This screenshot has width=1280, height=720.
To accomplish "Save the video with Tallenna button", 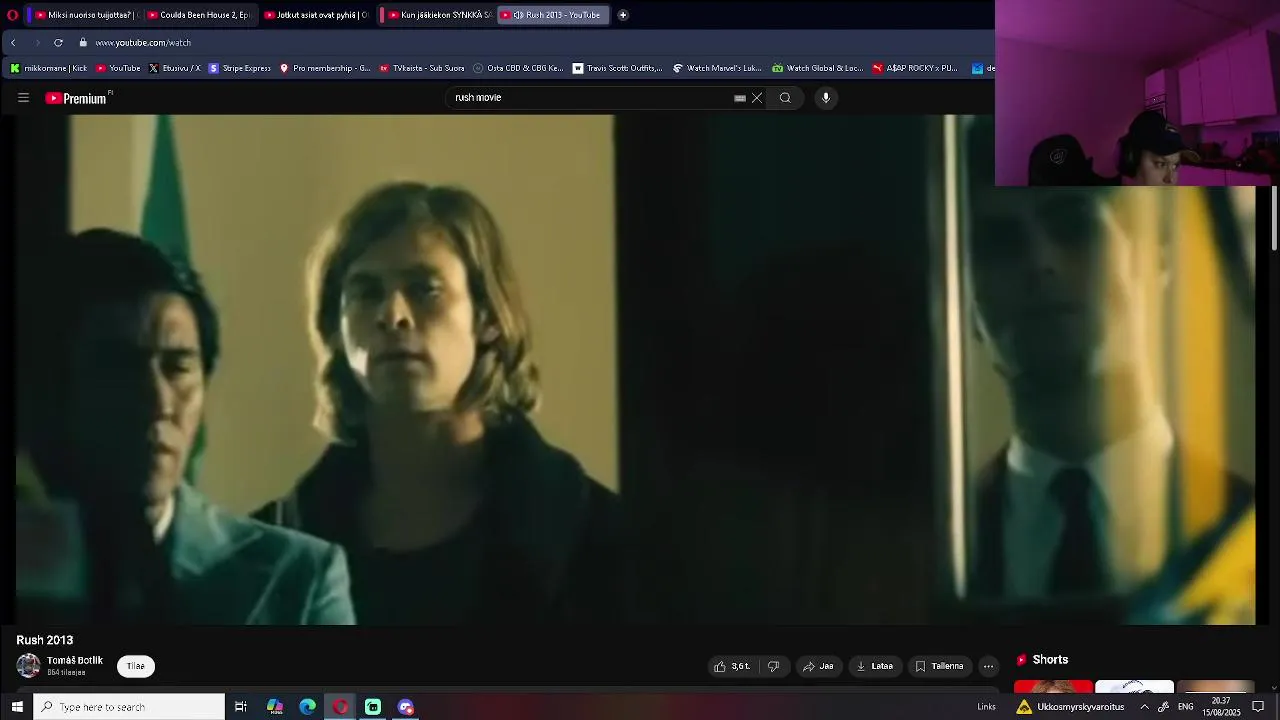I will tap(940, 666).
